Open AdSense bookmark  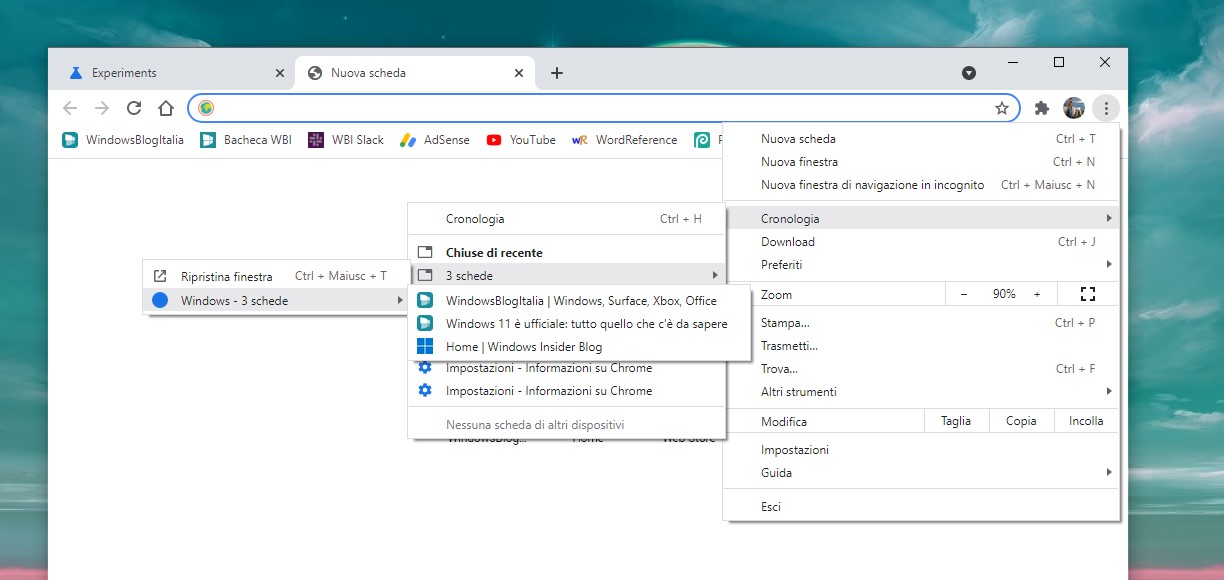click(x=435, y=140)
